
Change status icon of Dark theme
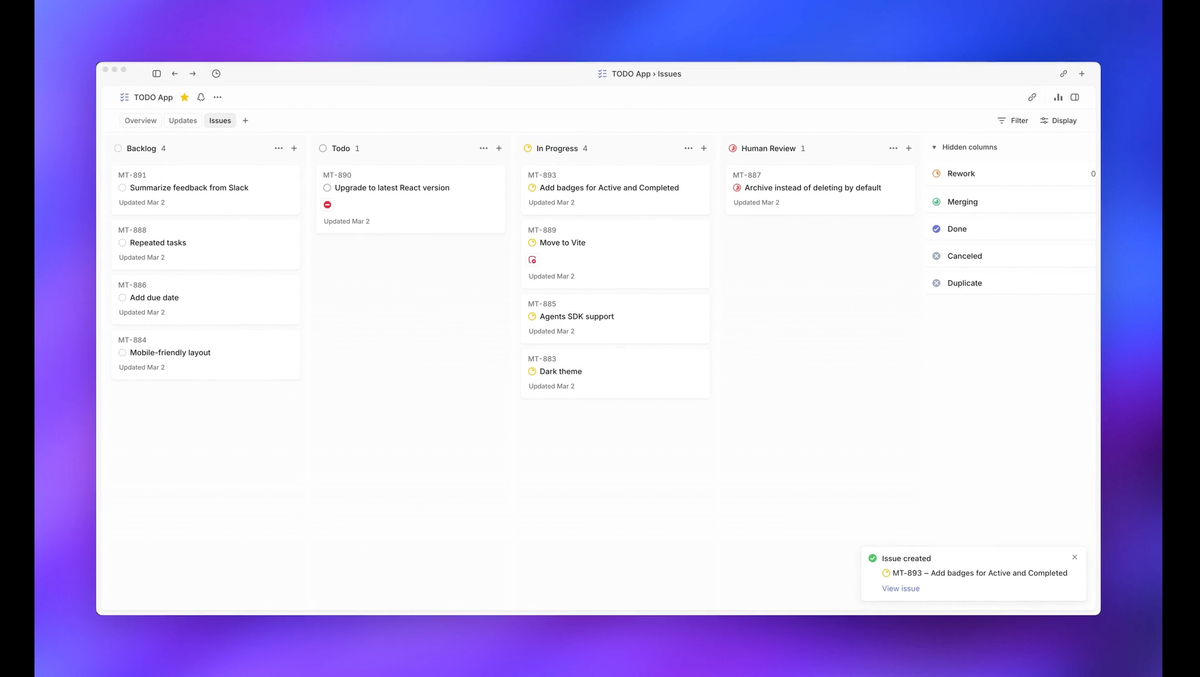[532, 372]
